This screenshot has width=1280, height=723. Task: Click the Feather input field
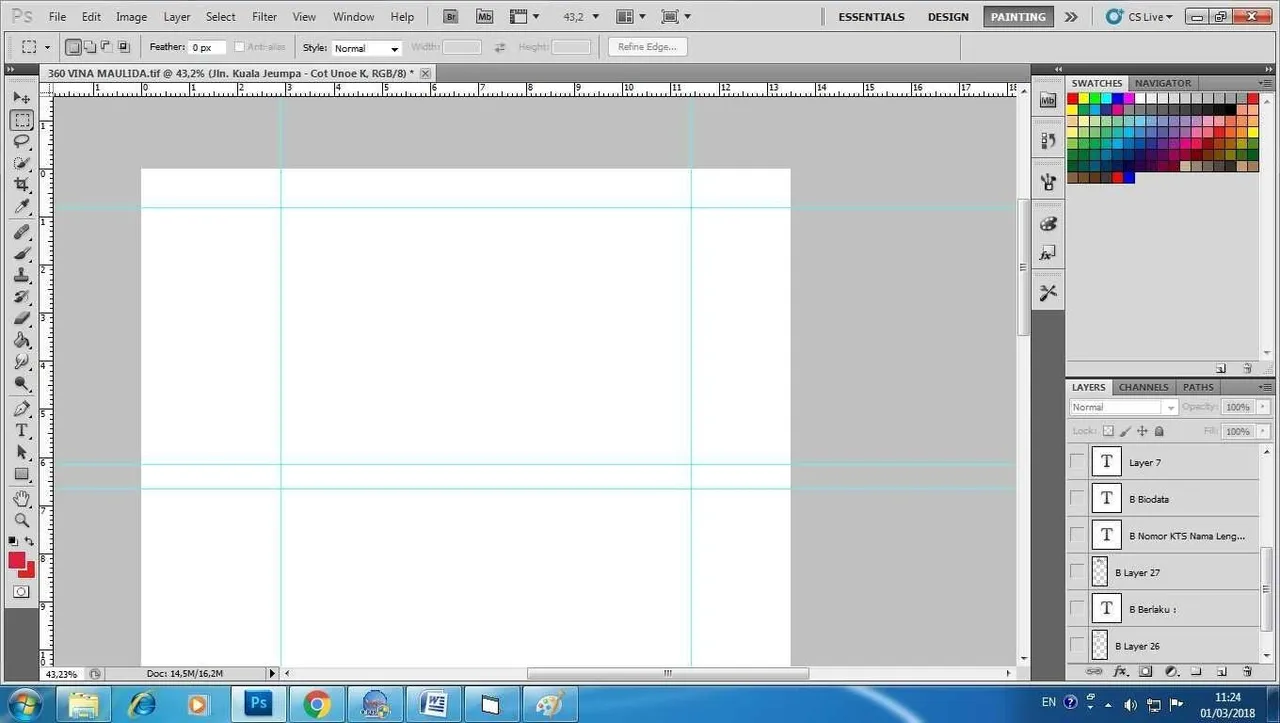point(208,48)
